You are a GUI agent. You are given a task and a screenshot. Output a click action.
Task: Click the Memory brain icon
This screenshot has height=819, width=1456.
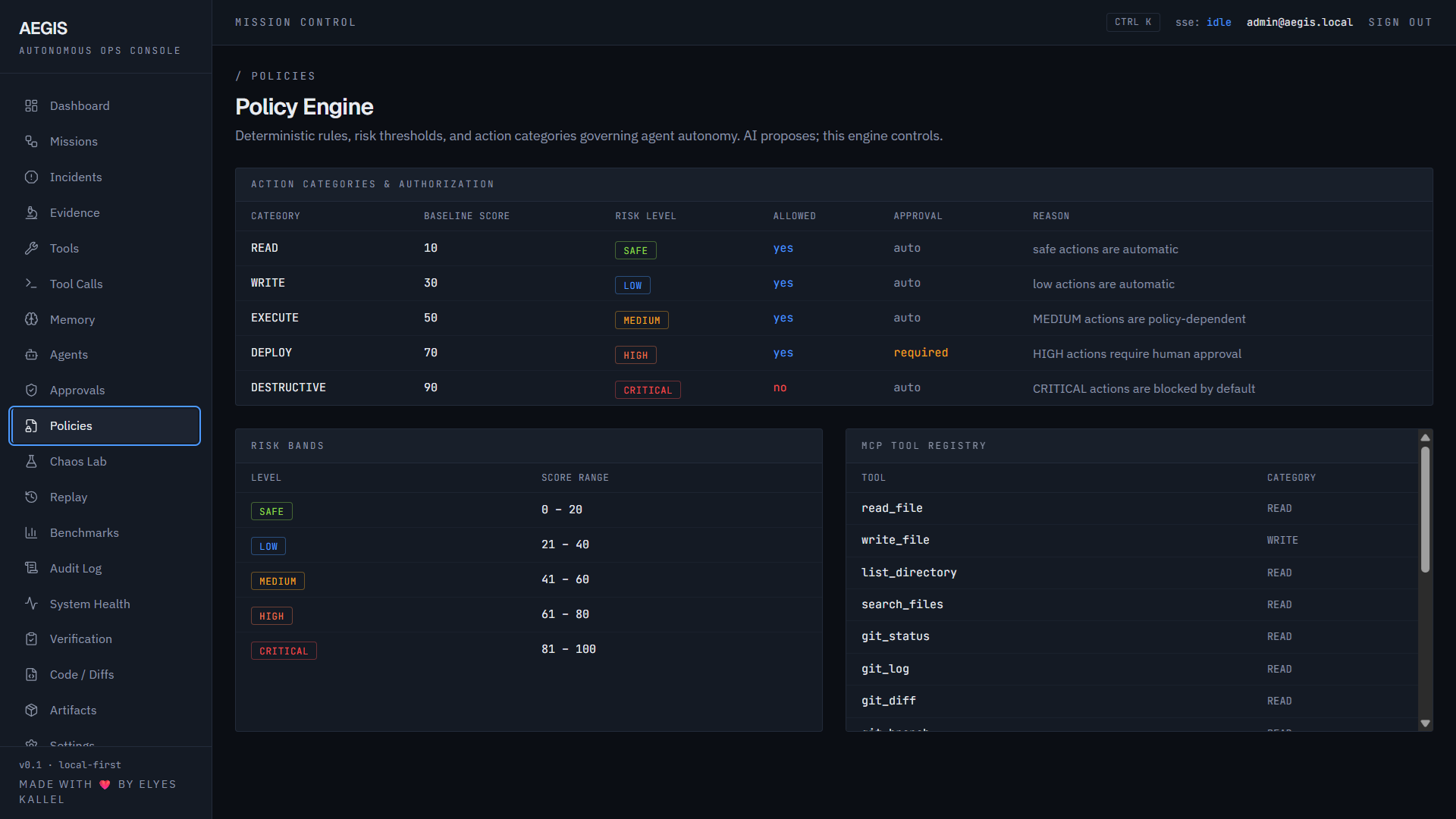(31, 319)
